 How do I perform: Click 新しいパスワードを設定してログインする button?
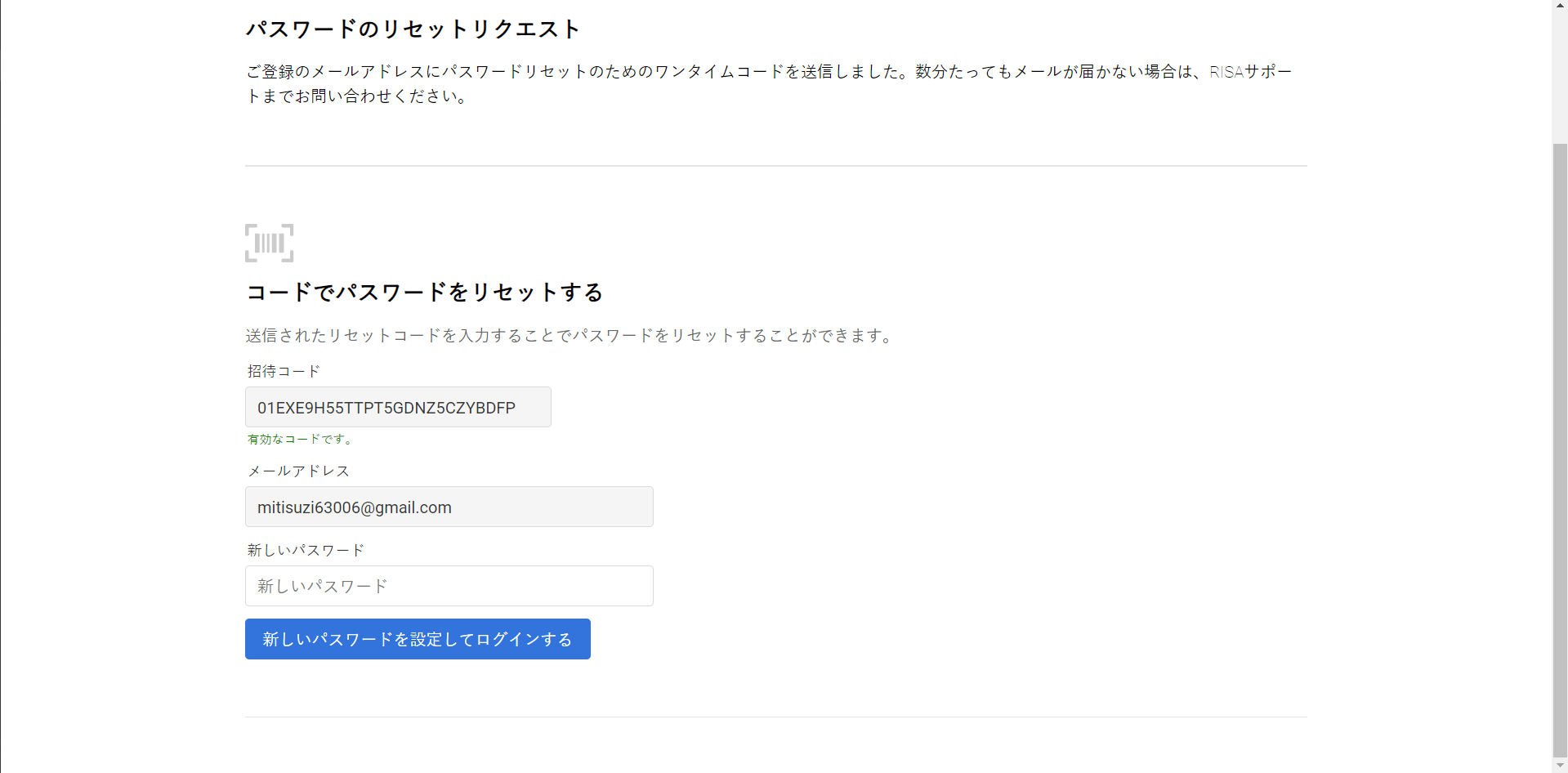418,639
